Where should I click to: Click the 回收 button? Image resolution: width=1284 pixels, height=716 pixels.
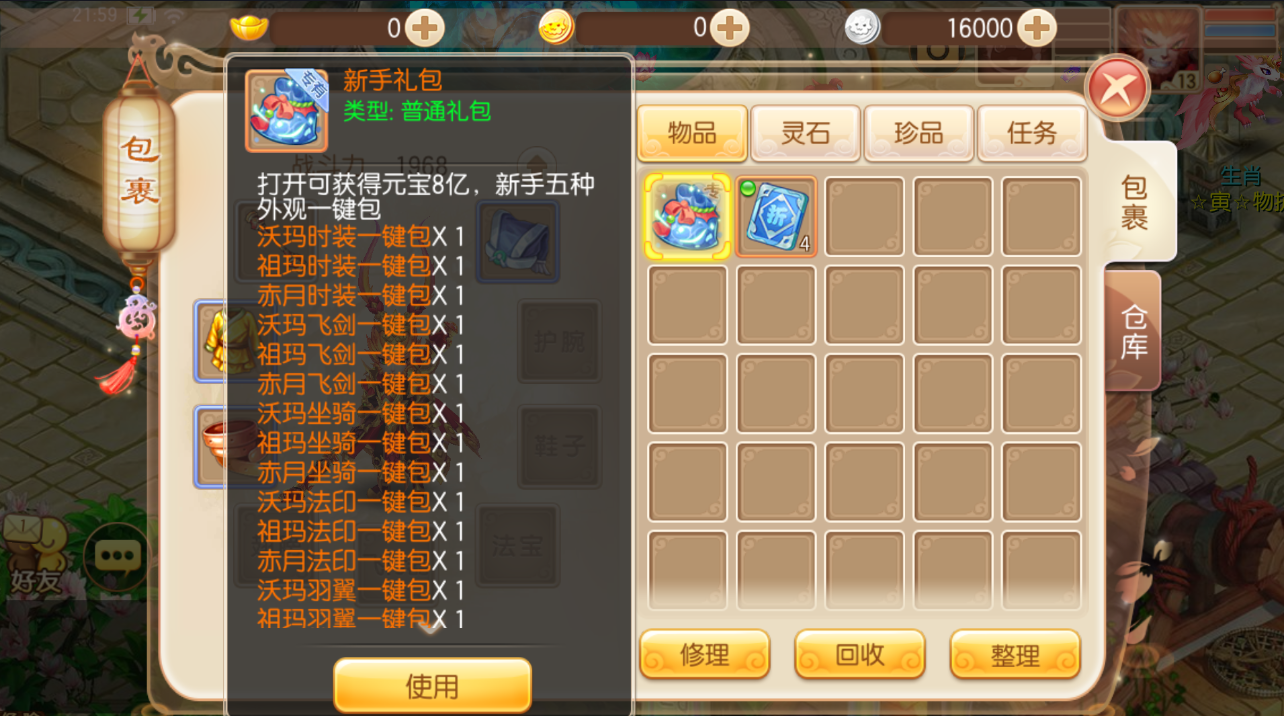[860, 654]
